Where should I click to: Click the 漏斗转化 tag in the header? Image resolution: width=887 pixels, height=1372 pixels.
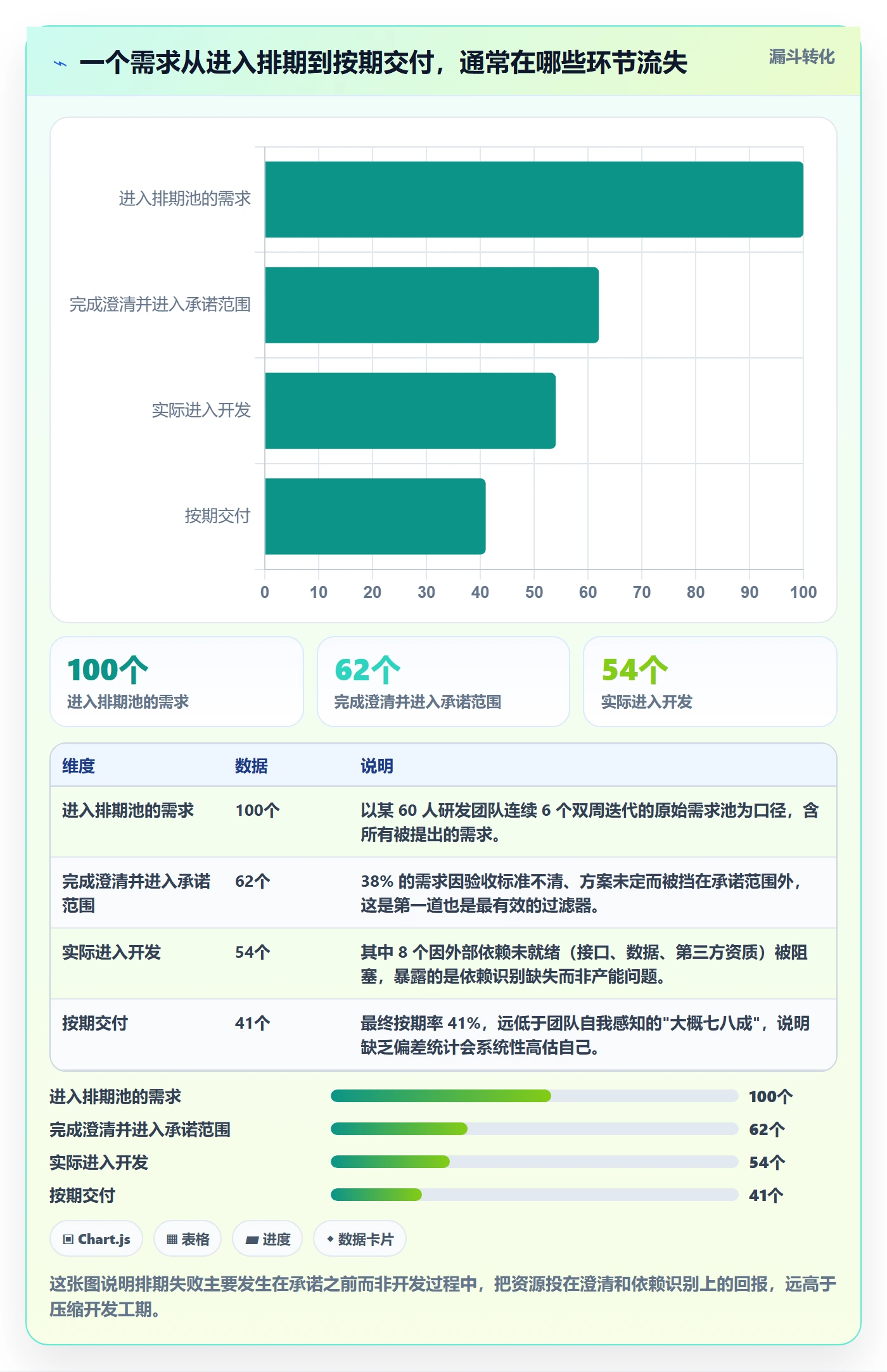[x=801, y=57]
